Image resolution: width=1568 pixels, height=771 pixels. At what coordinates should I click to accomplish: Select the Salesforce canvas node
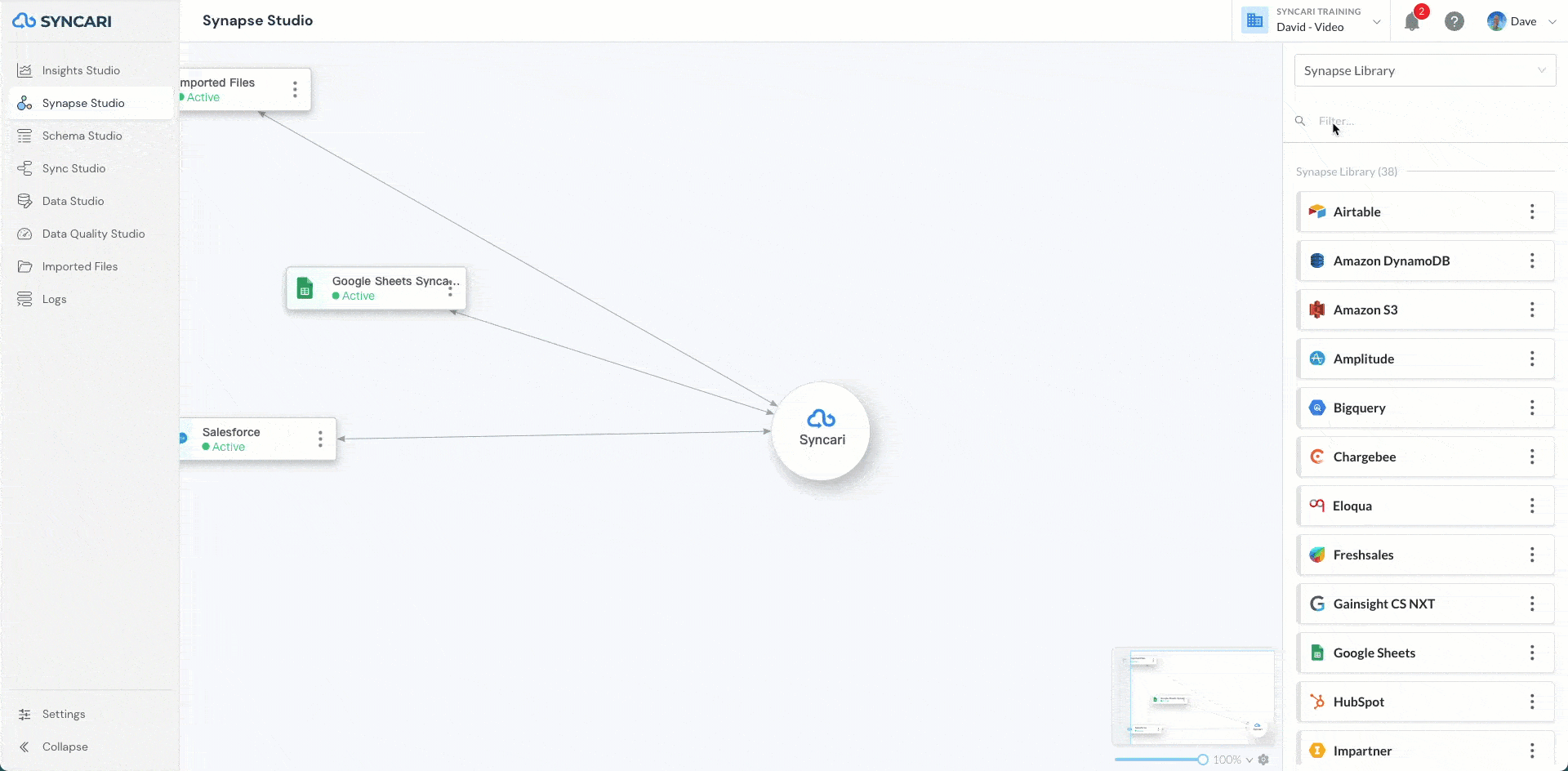(257, 439)
